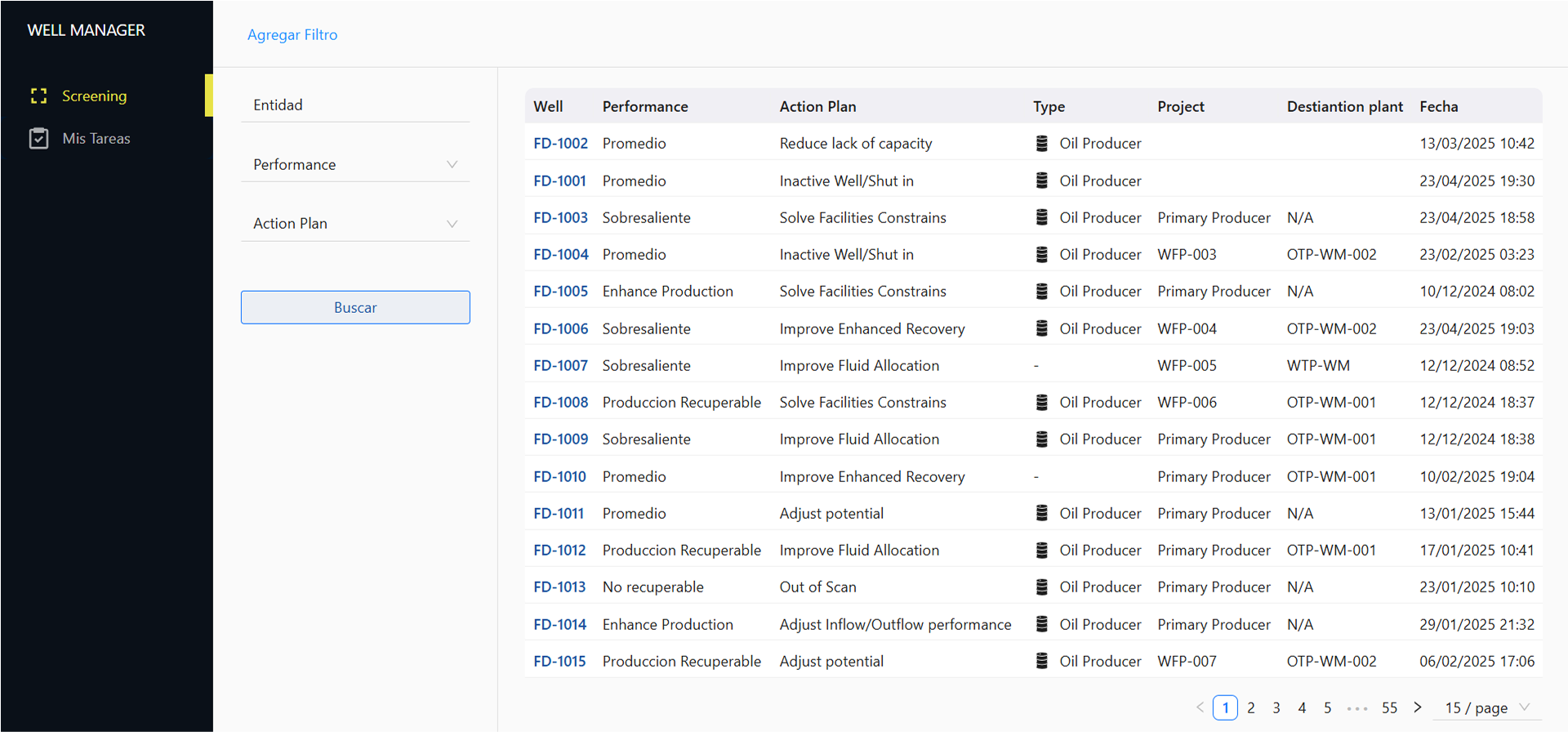The image size is (1568, 732).
Task: Open the Screening sidebar icon
Action: (38, 96)
